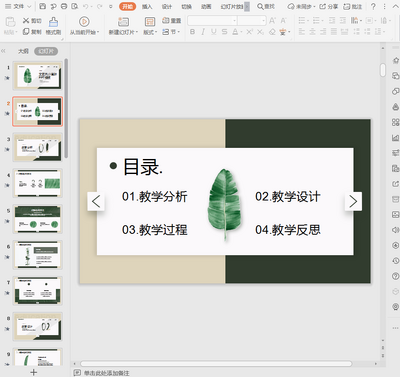
Task: Toggle underline formatting U
Action: [214, 32]
